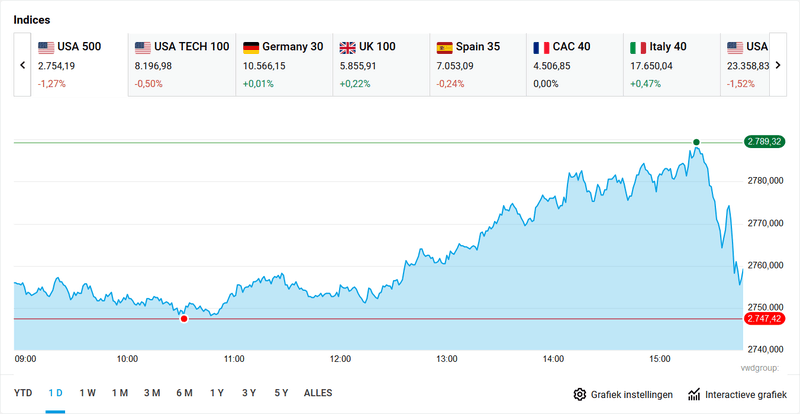Switch to the YTD time range
This screenshot has width=800, height=414.
click(x=23, y=393)
